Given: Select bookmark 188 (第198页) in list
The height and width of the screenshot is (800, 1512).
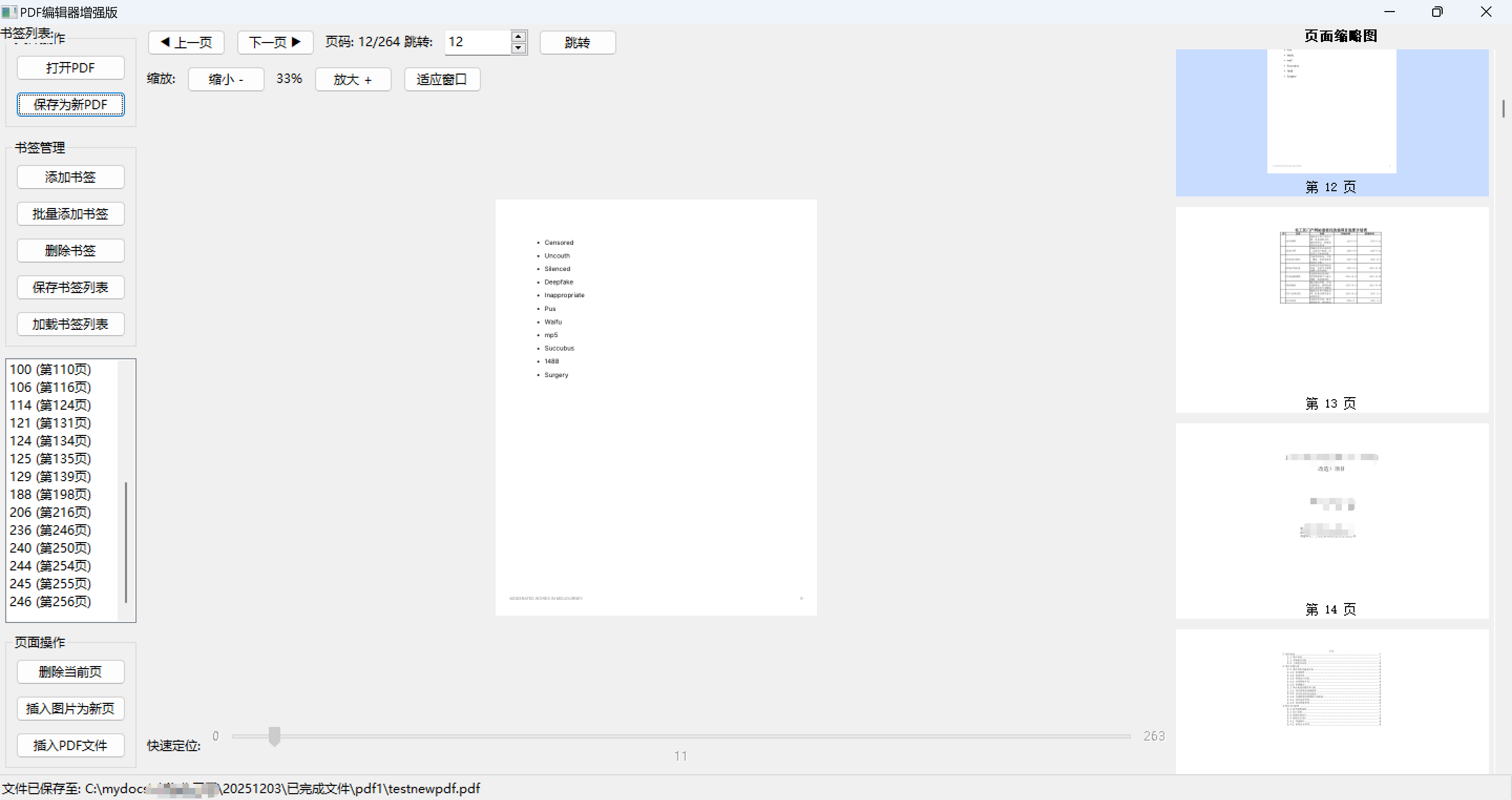Looking at the screenshot, I should point(50,495).
